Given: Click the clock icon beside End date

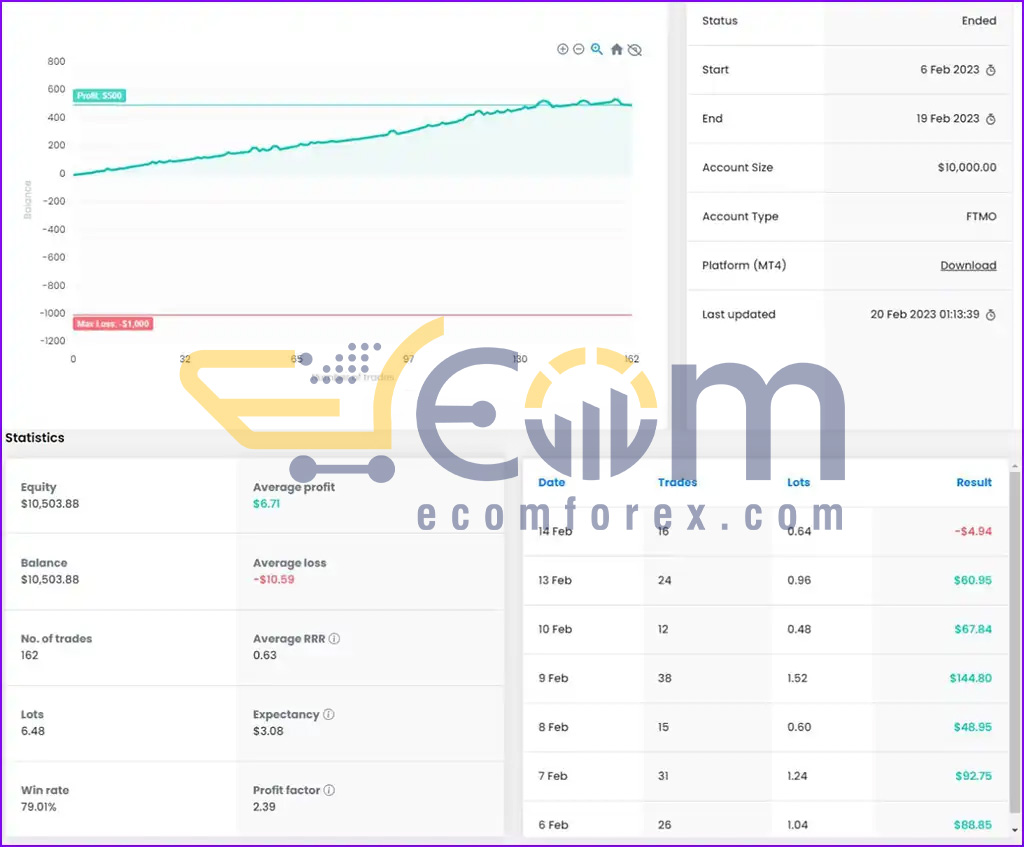Looking at the screenshot, I should point(991,119).
